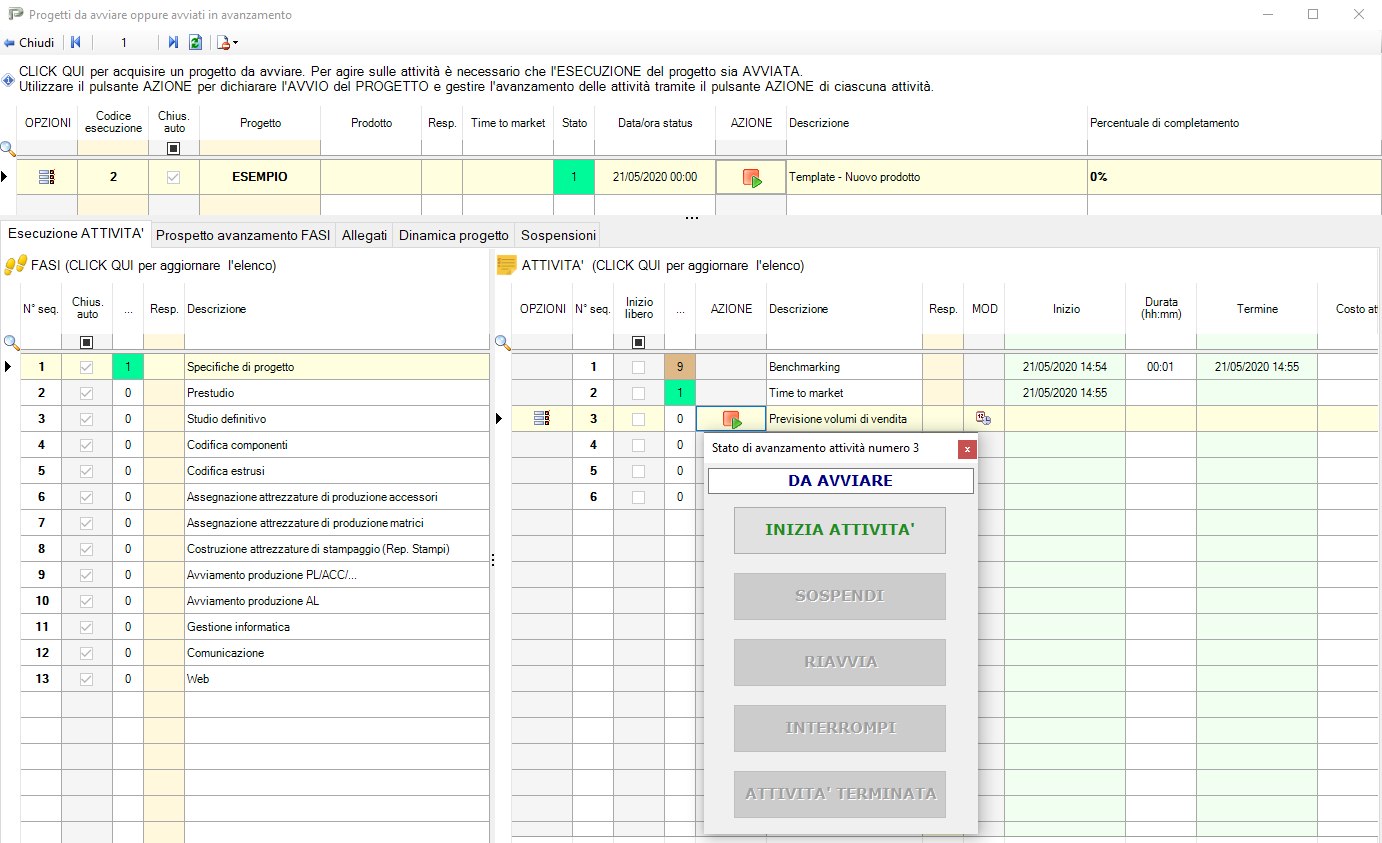Toggle Chius. auto filter box in FASI header

click(x=87, y=342)
